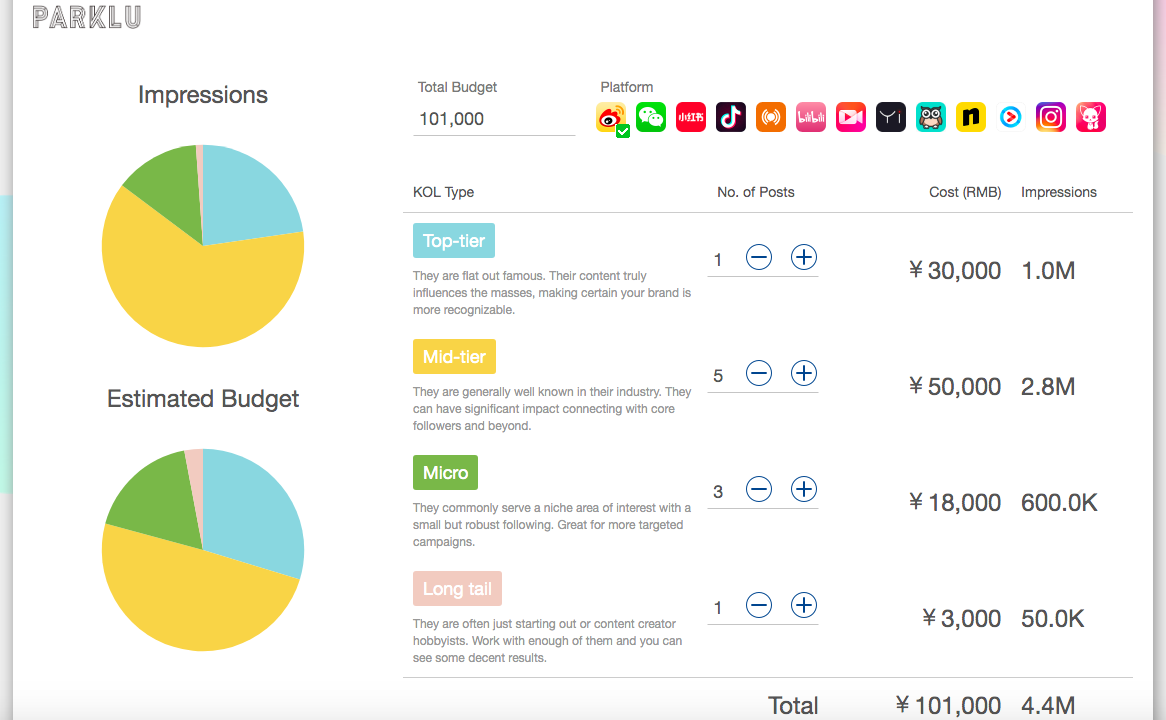Select the yellow 'n' platform icon
The height and width of the screenshot is (720, 1166).
[971, 117]
